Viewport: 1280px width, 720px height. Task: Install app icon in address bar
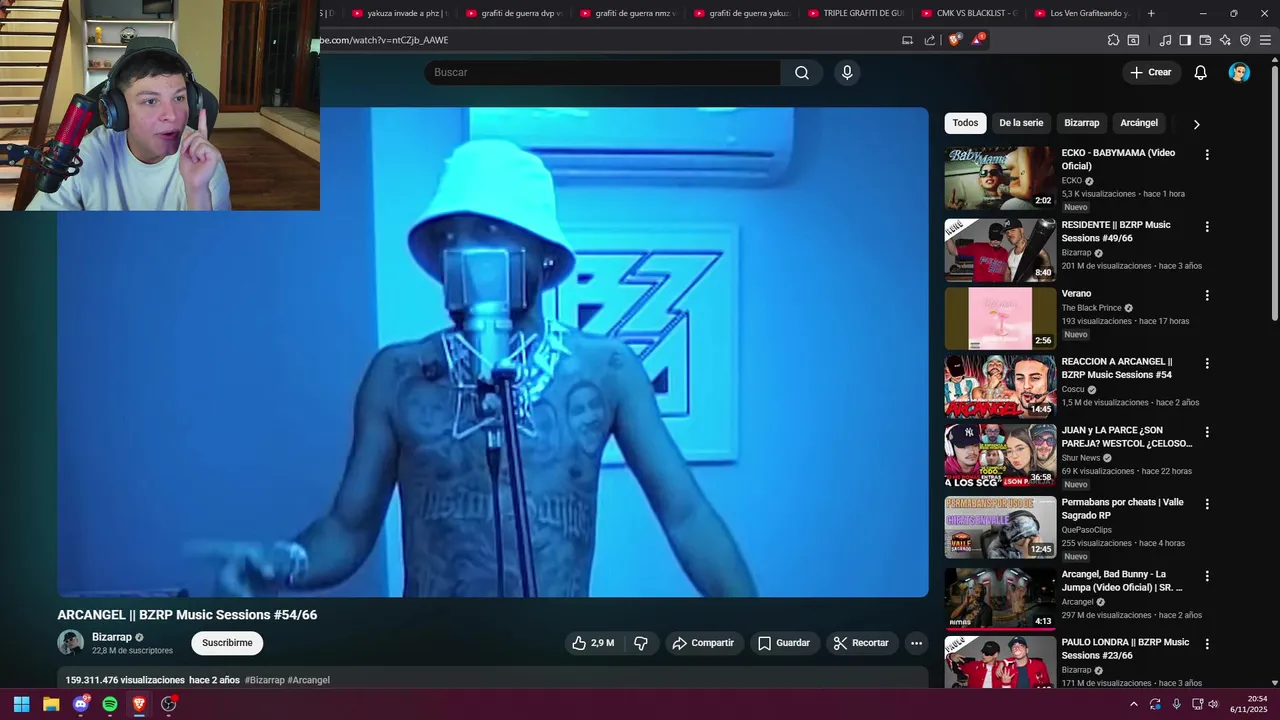(907, 40)
